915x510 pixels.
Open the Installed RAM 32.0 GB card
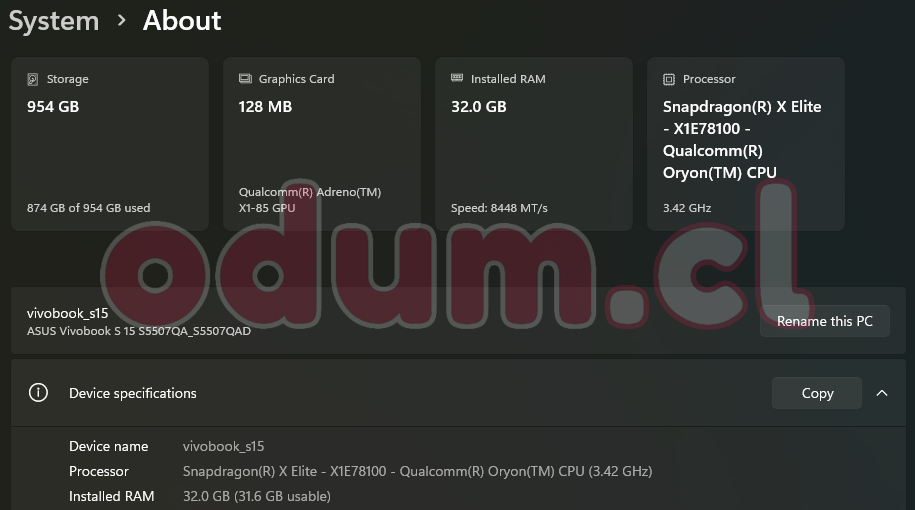coord(534,144)
